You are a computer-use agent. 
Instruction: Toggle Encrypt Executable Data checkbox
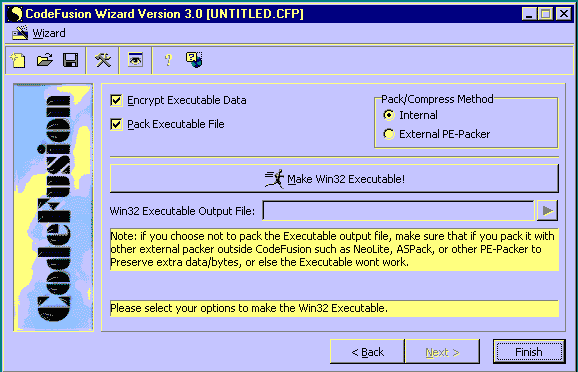[116, 100]
